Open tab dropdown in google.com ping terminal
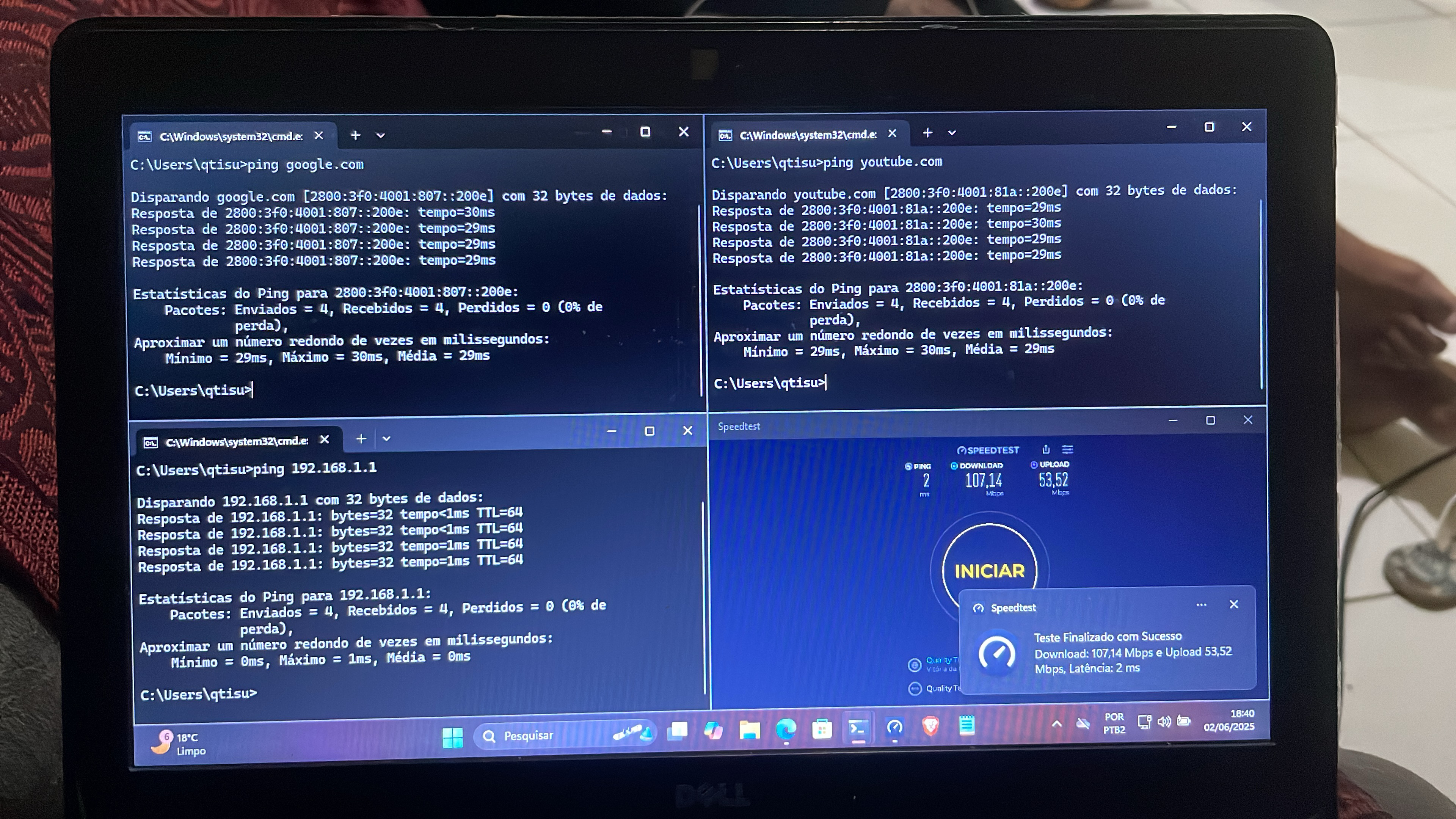The width and height of the screenshot is (1456, 819). 380,136
